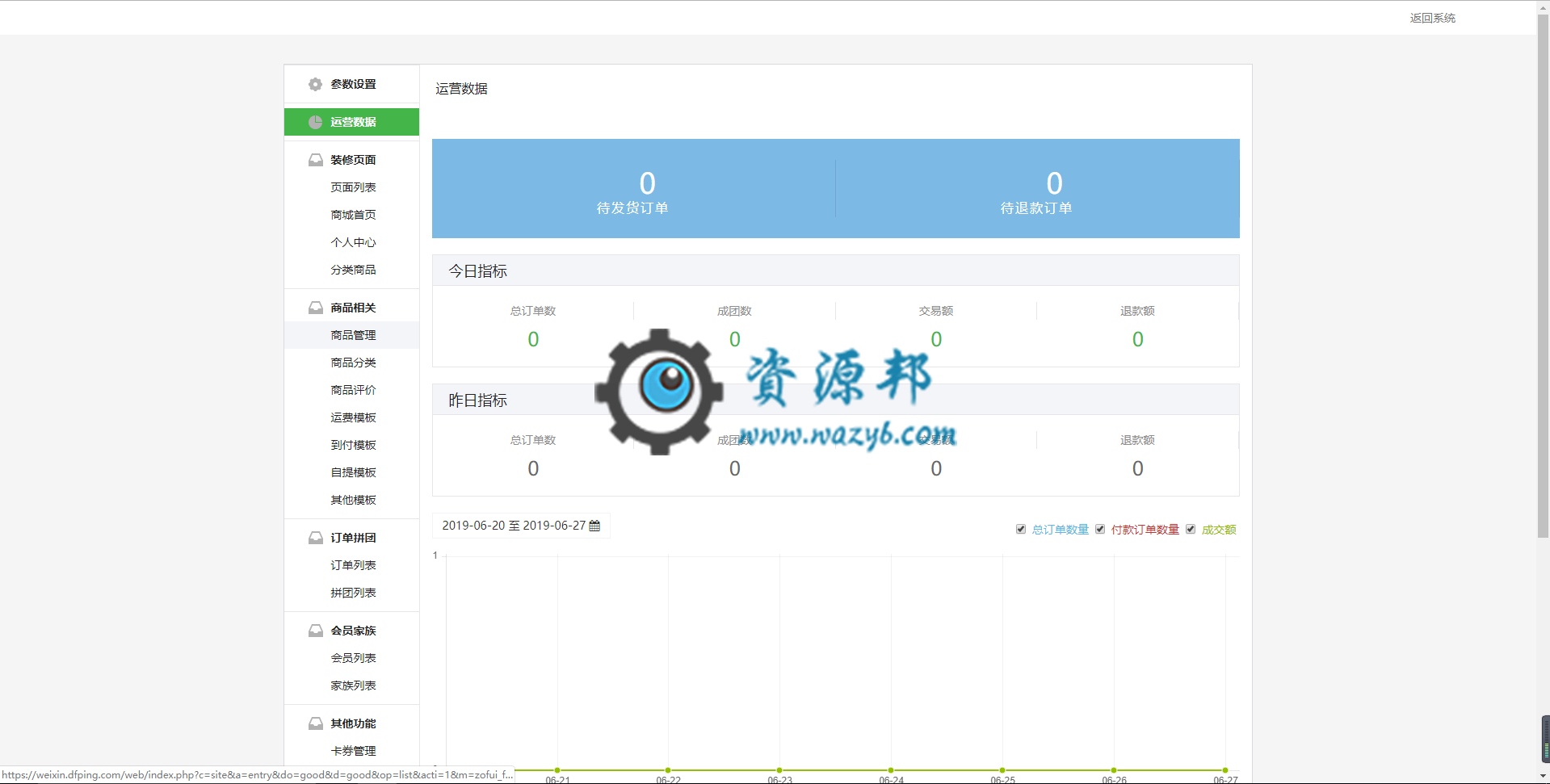Click the gear icon beside 参数设置
The width and height of the screenshot is (1550, 784).
pyautogui.click(x=315, y=84)
